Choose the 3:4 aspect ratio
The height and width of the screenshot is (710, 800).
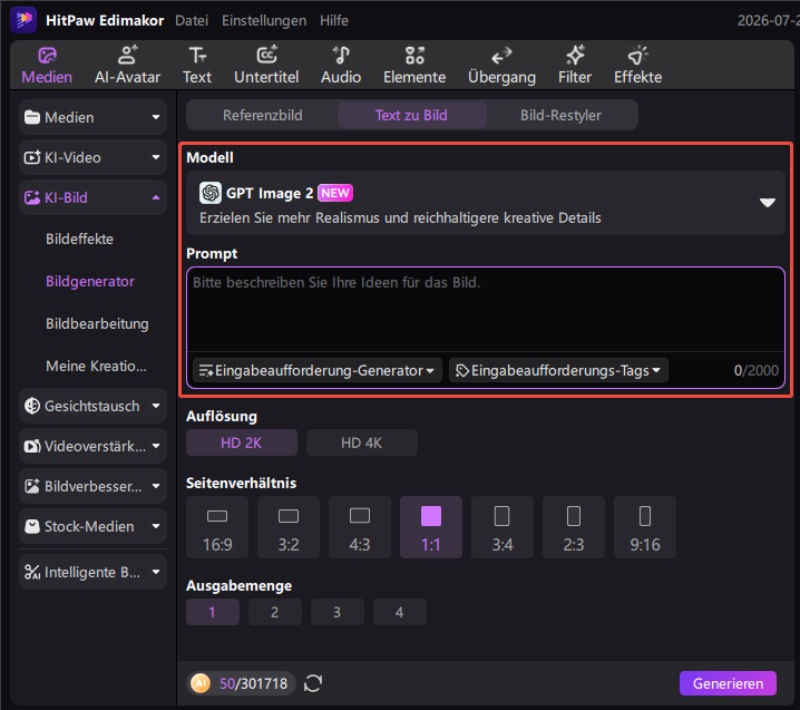click(x=503, y=527)
